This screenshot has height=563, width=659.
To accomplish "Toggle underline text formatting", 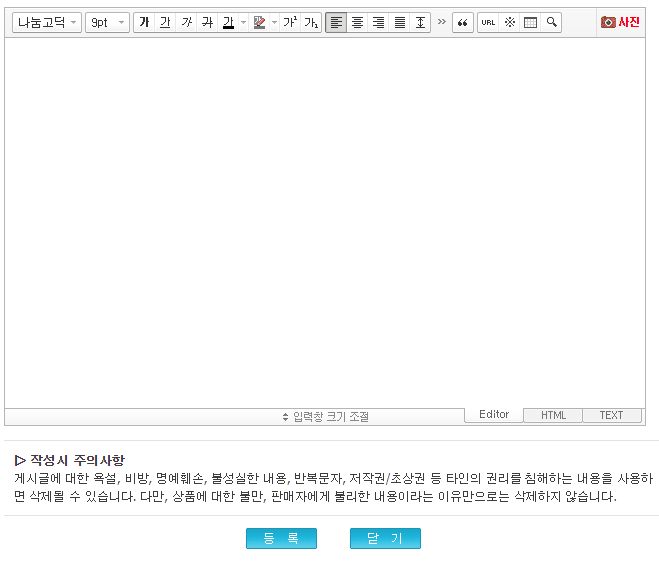I will [x=165, y=22].
